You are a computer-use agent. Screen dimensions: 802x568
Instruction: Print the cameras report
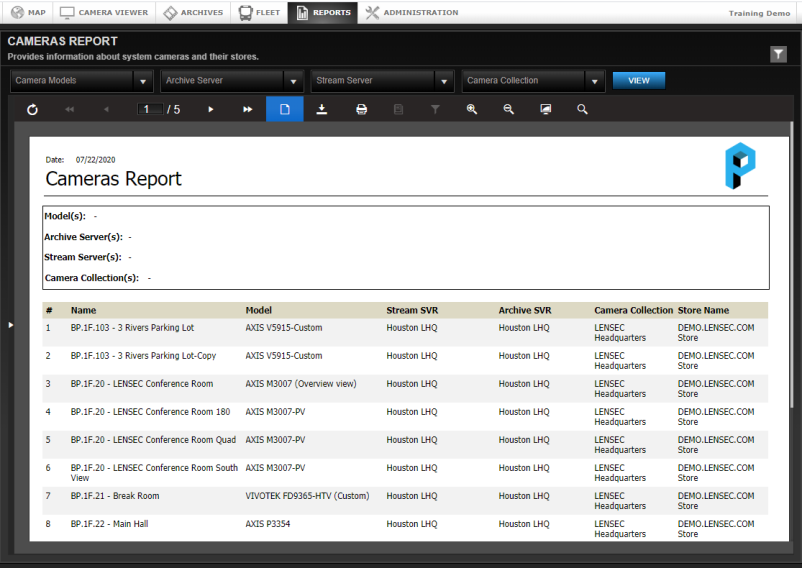pyautogui.click(x=362, y=109)
